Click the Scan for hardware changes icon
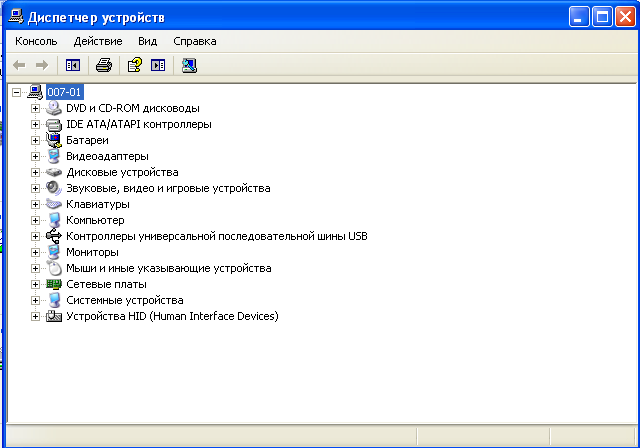This screenshot has height=448, width=640. [189, 65]
